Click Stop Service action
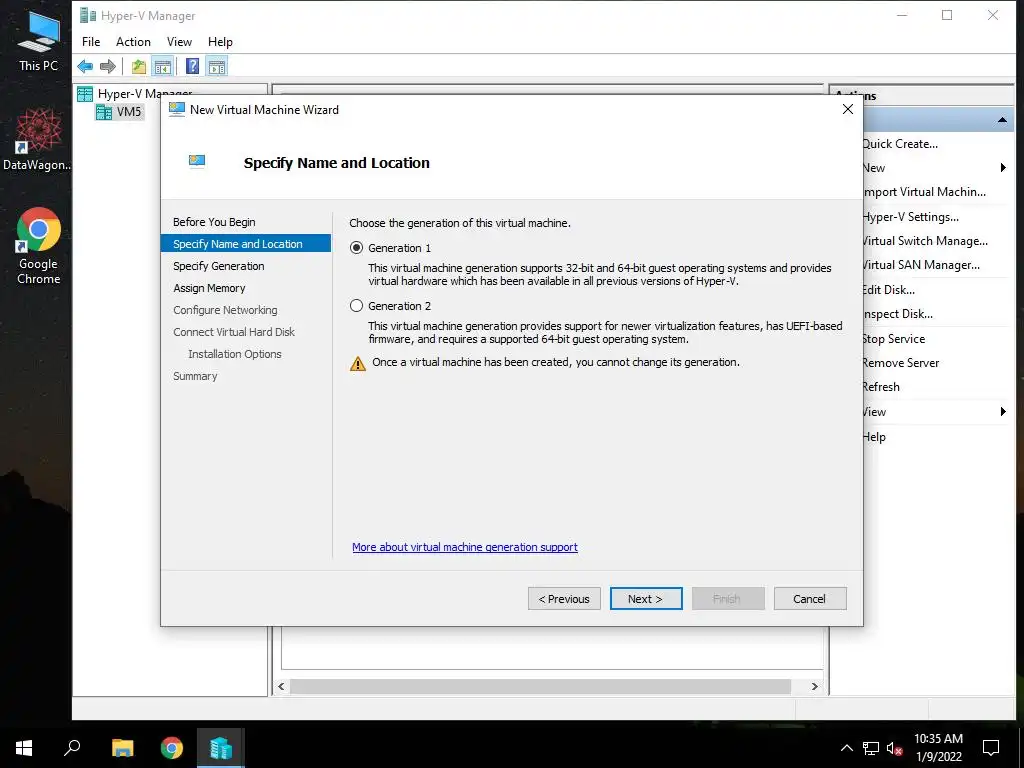Screen dimensions: 1024x768 click(x=893, y=339)
